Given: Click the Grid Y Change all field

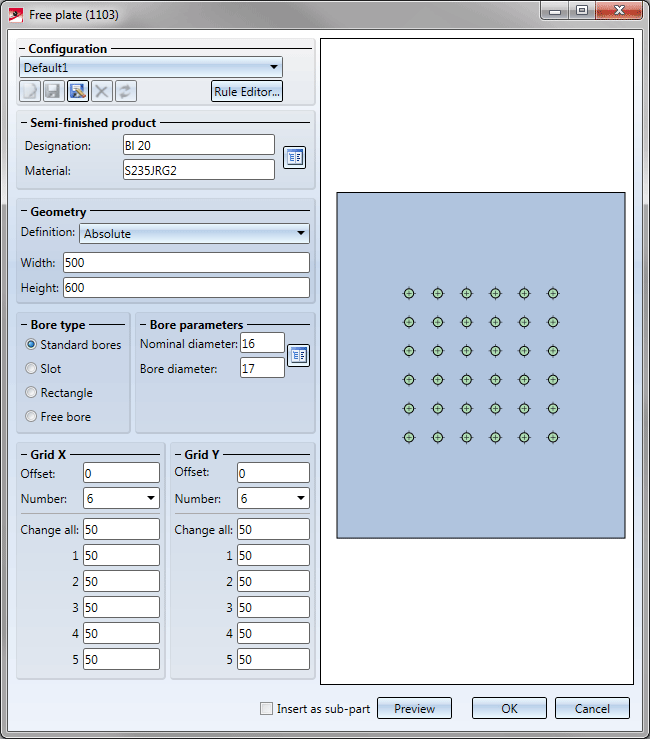Looking at the screenshot, I should (x=273, y=529).
